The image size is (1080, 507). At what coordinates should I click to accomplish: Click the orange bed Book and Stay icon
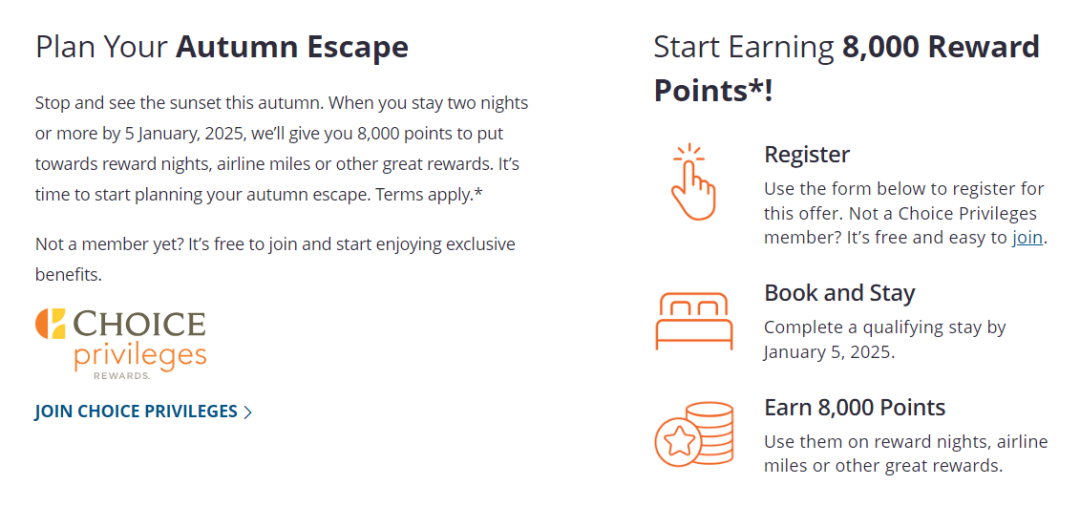694,321
